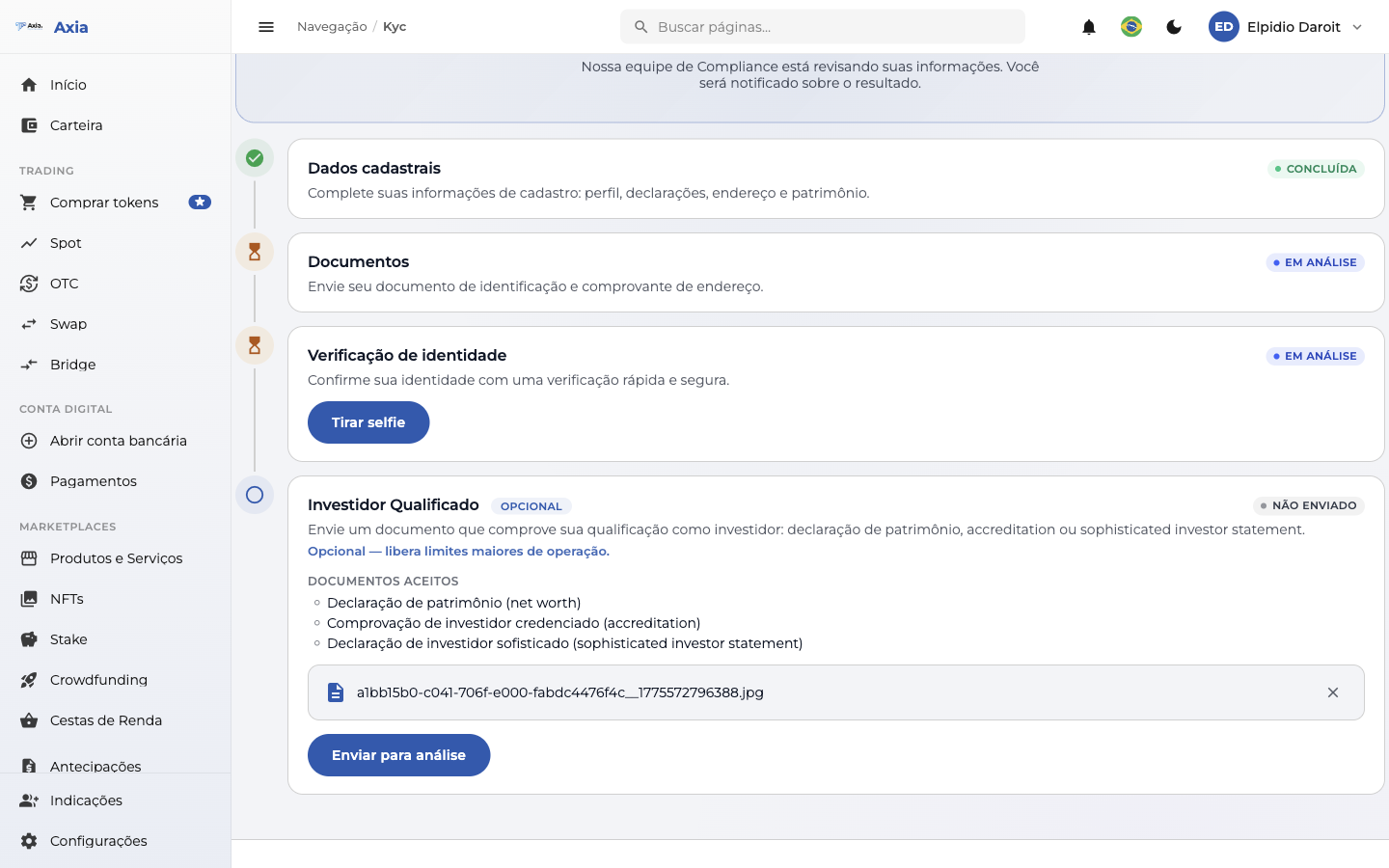Click the Swap arrows icon
This screenshot has height=868, width=1389.
point(29,324)
